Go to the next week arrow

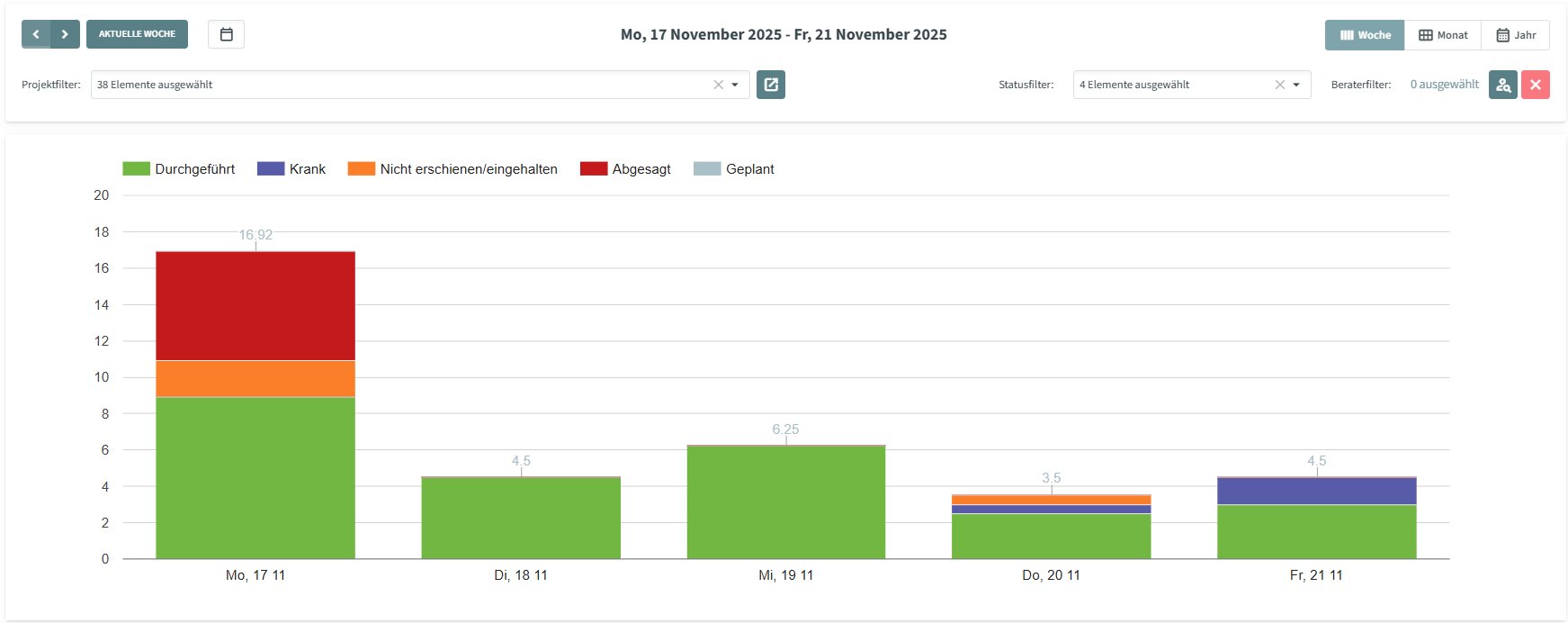(x=65, y=34)
